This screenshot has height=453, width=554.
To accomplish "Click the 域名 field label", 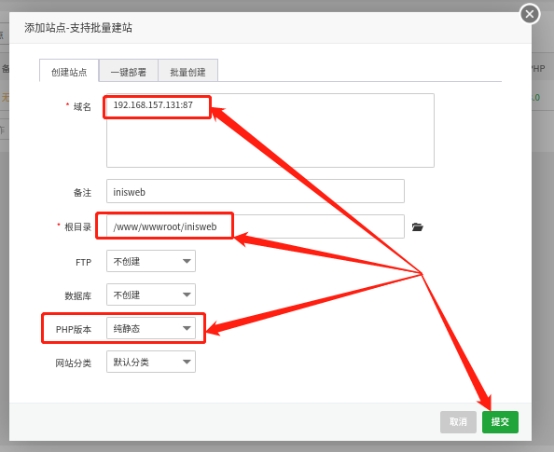I will pos(82,106).
